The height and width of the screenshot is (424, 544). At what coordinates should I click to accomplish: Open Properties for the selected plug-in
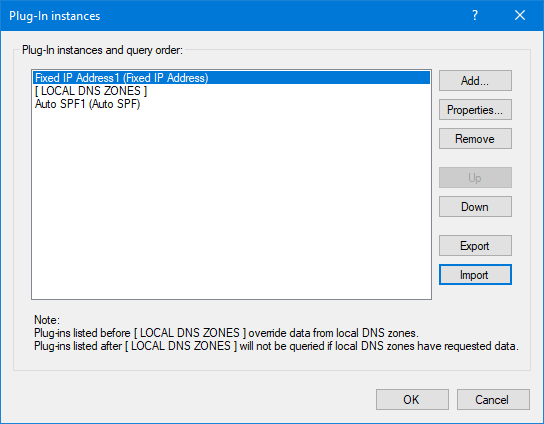click(x=475, y=110)
